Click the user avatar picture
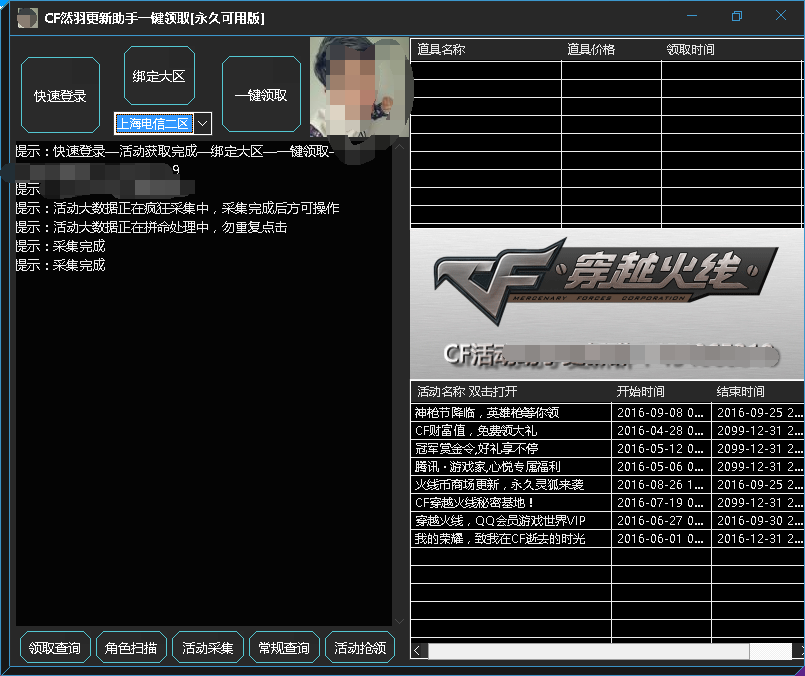Screen dimensions: 805x676 coord(359,87)
